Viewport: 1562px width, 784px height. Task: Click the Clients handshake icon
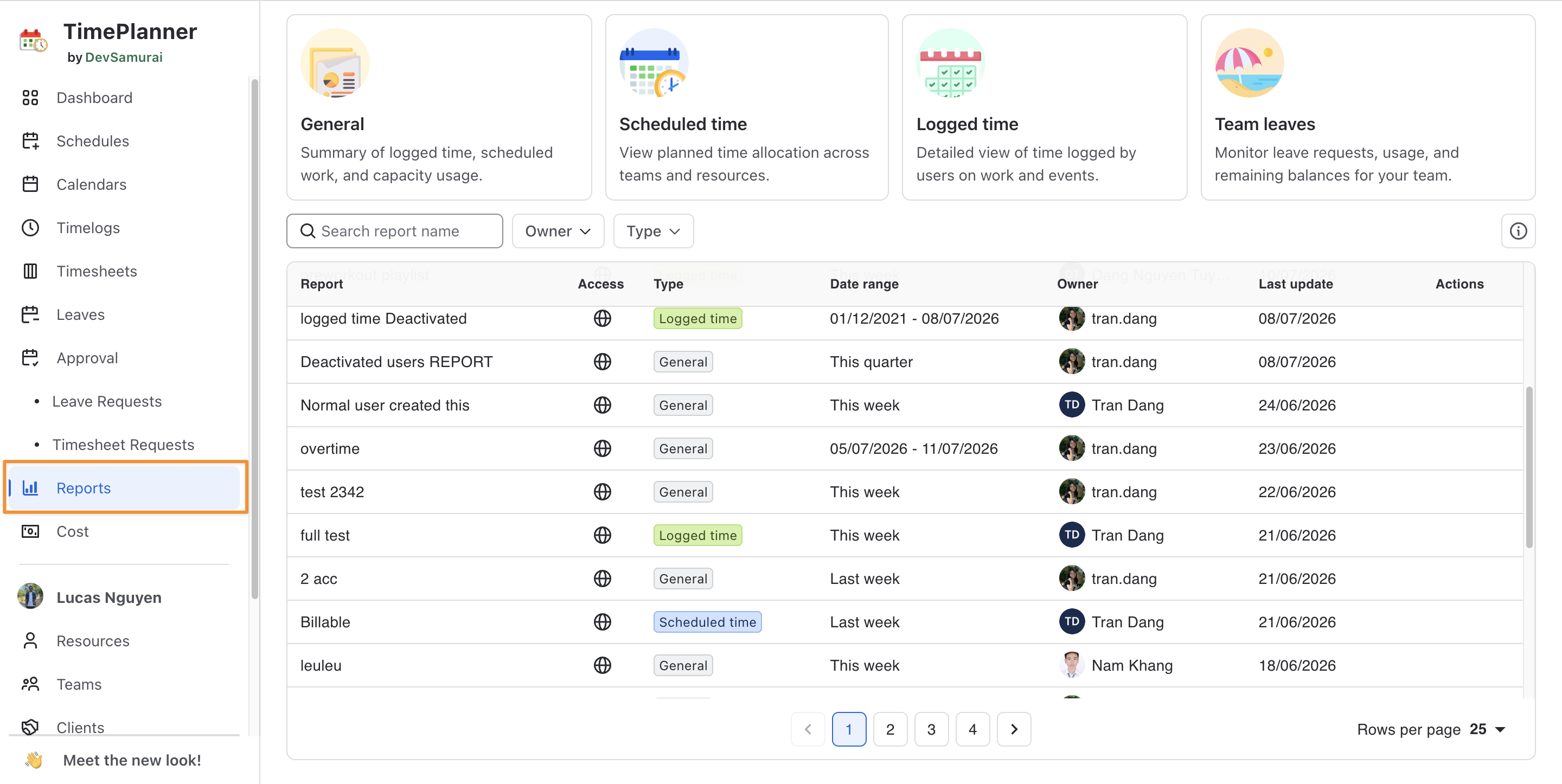30,727
